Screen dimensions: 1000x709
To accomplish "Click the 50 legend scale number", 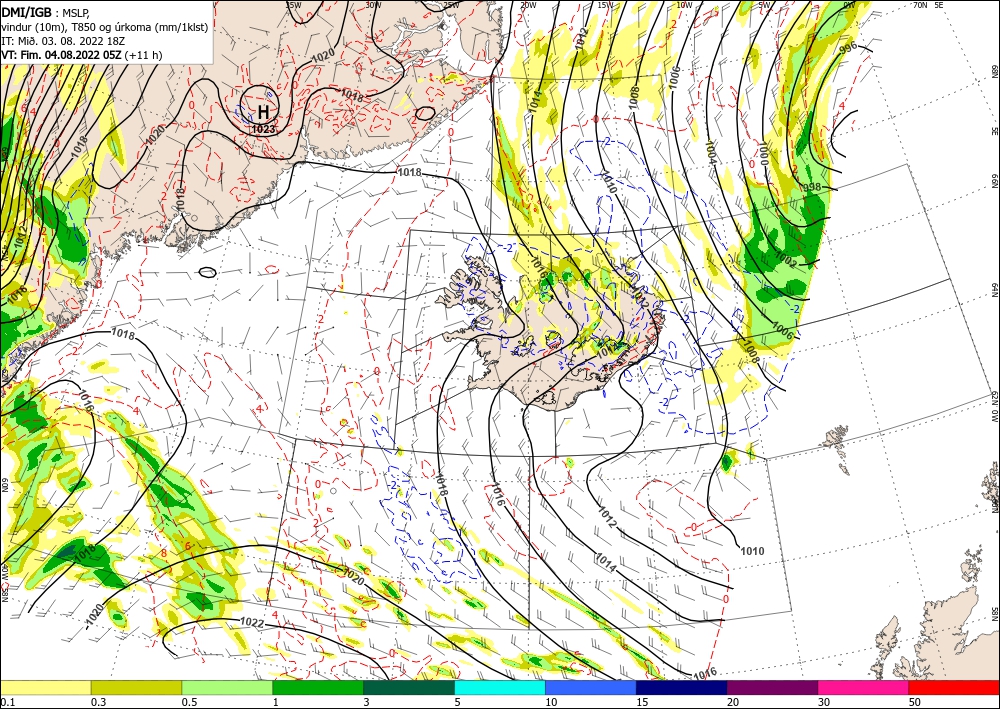I will pos(915,702).
